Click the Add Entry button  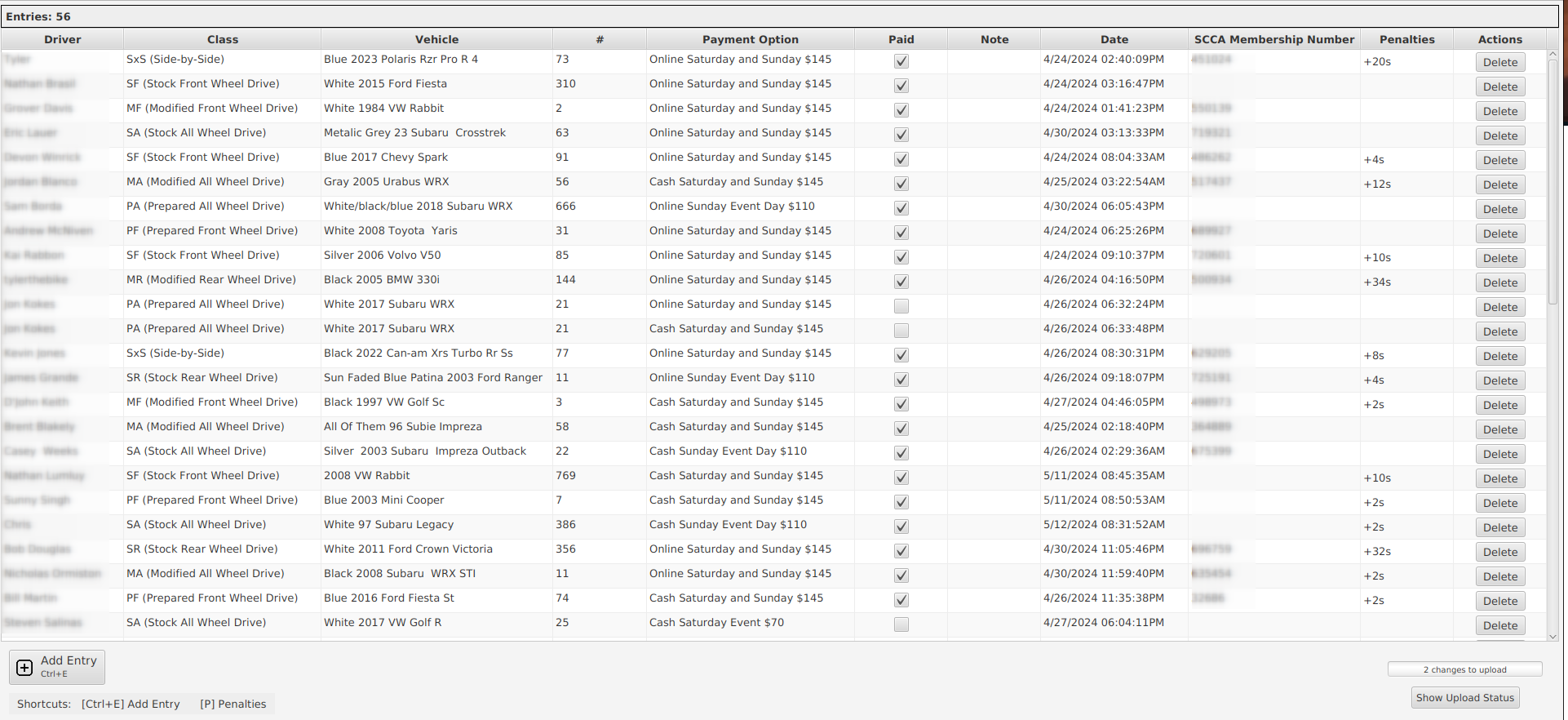(x=57, y=667)
